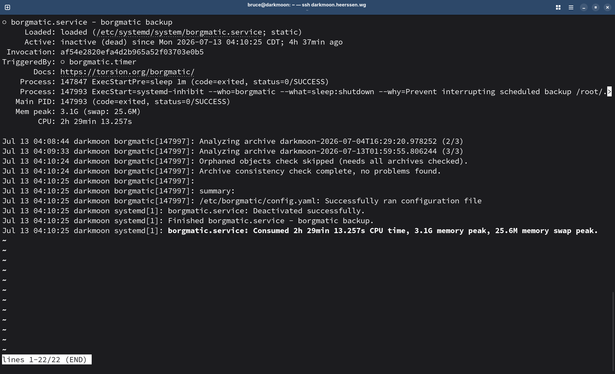
Task: Click the 'Mem peak:' label
Action: pyautogui.click(x=35, y=111)
